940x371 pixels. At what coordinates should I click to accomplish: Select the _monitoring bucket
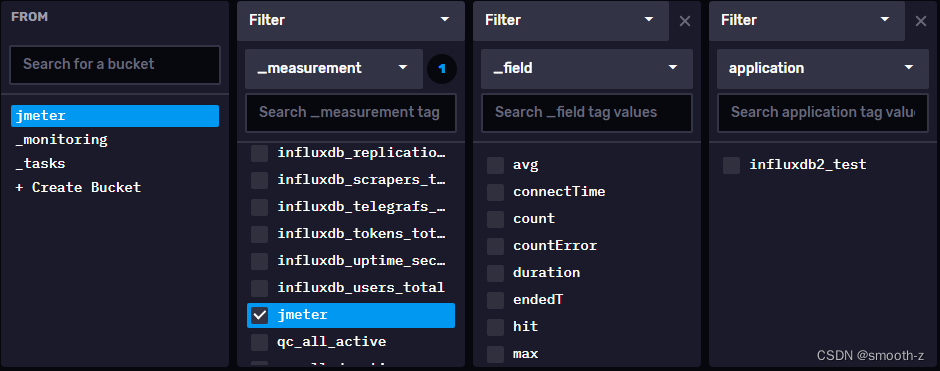coord(61,140)
